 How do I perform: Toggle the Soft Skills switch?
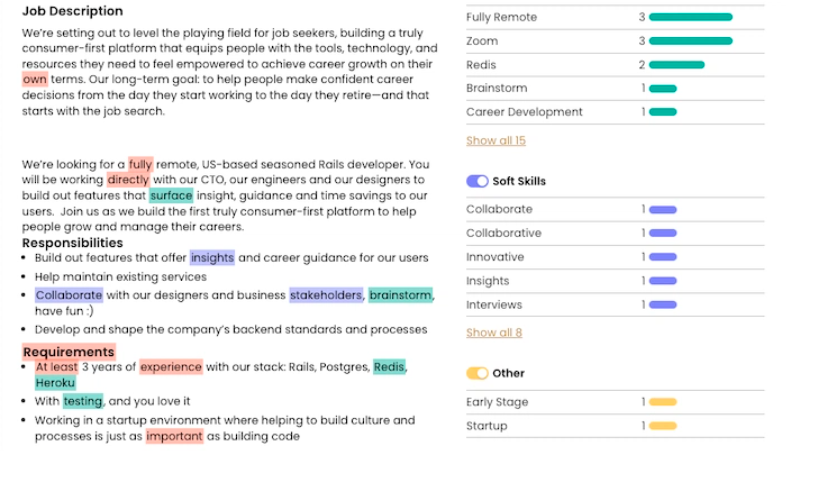click(x=477, y=181)
